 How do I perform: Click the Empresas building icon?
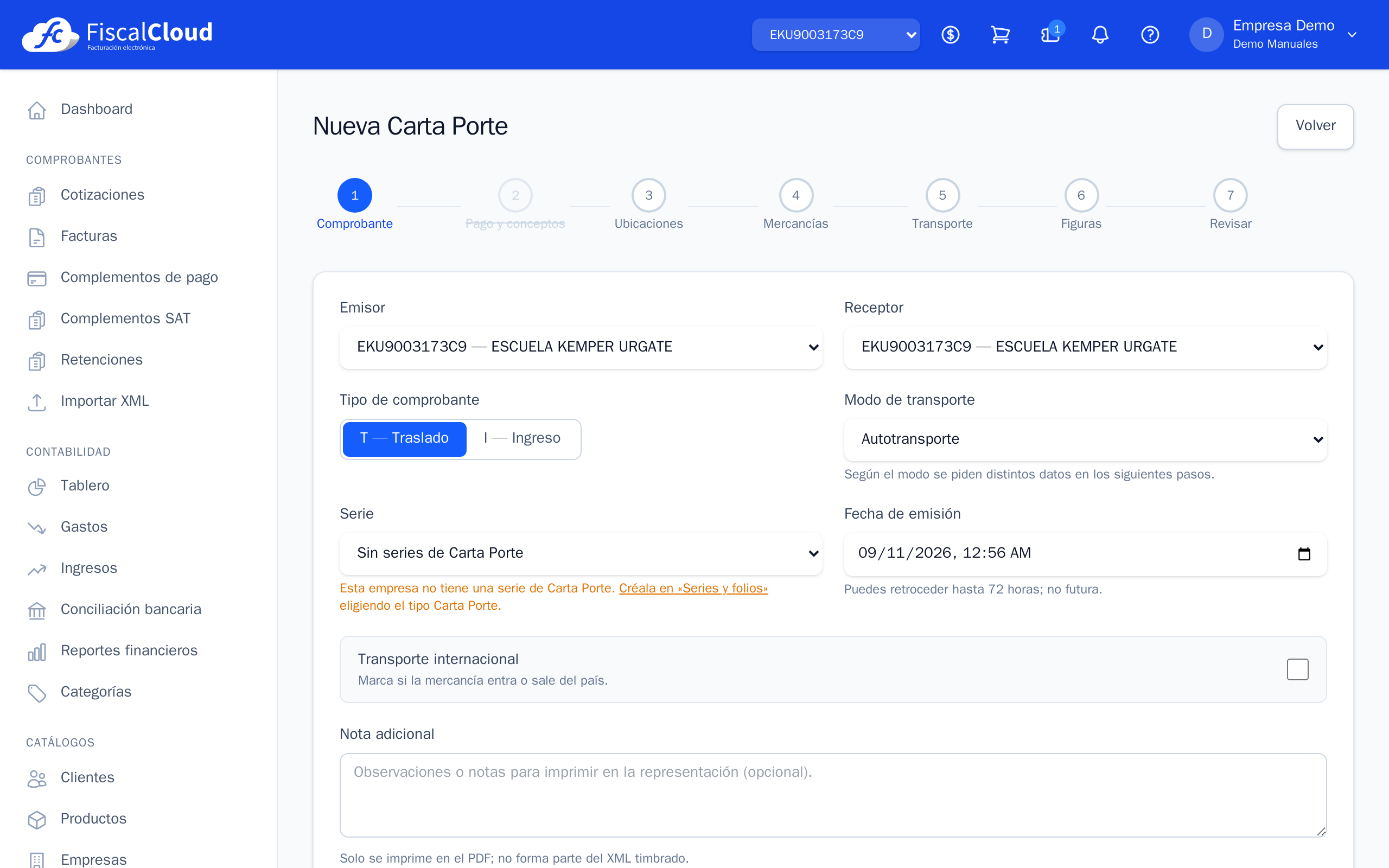[x=37, y=860]
